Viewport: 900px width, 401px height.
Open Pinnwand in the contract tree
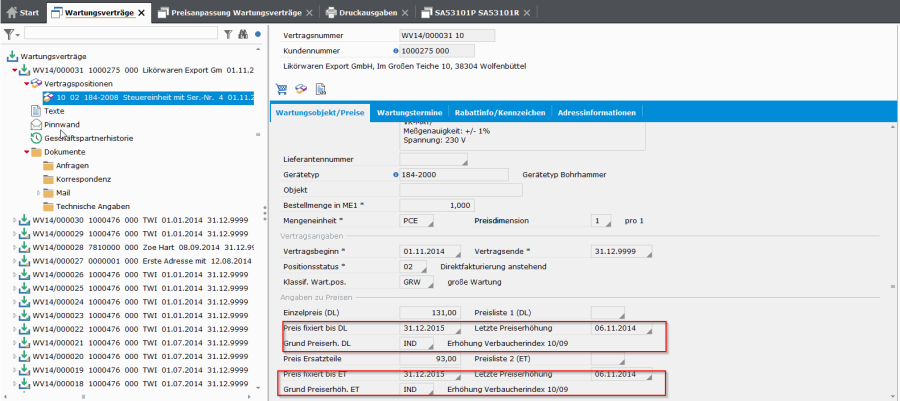(x=61, y=124)
